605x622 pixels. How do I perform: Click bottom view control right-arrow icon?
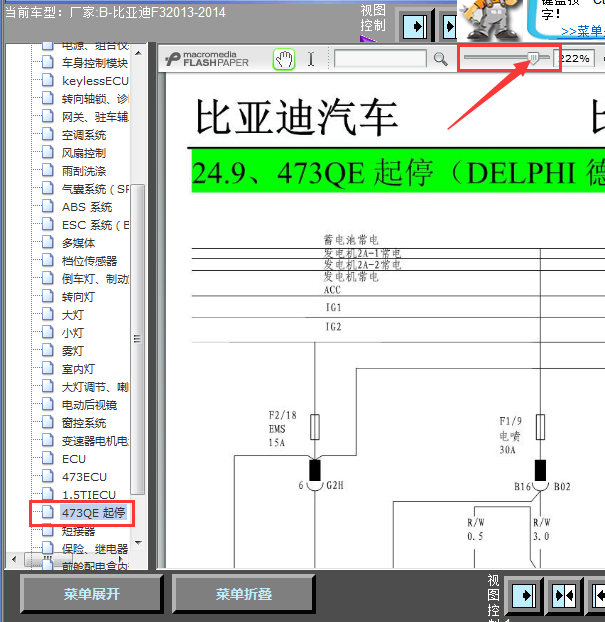pos(523,595)
